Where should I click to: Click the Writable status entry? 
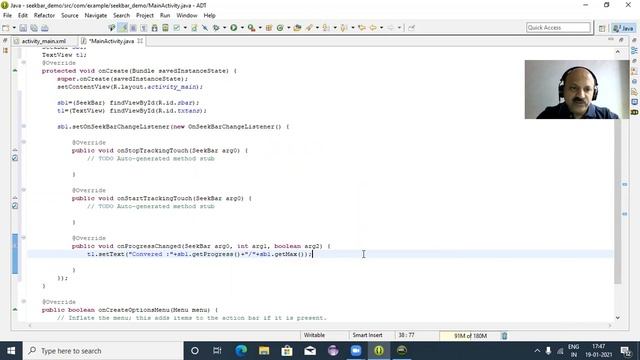tap(314, 335)
